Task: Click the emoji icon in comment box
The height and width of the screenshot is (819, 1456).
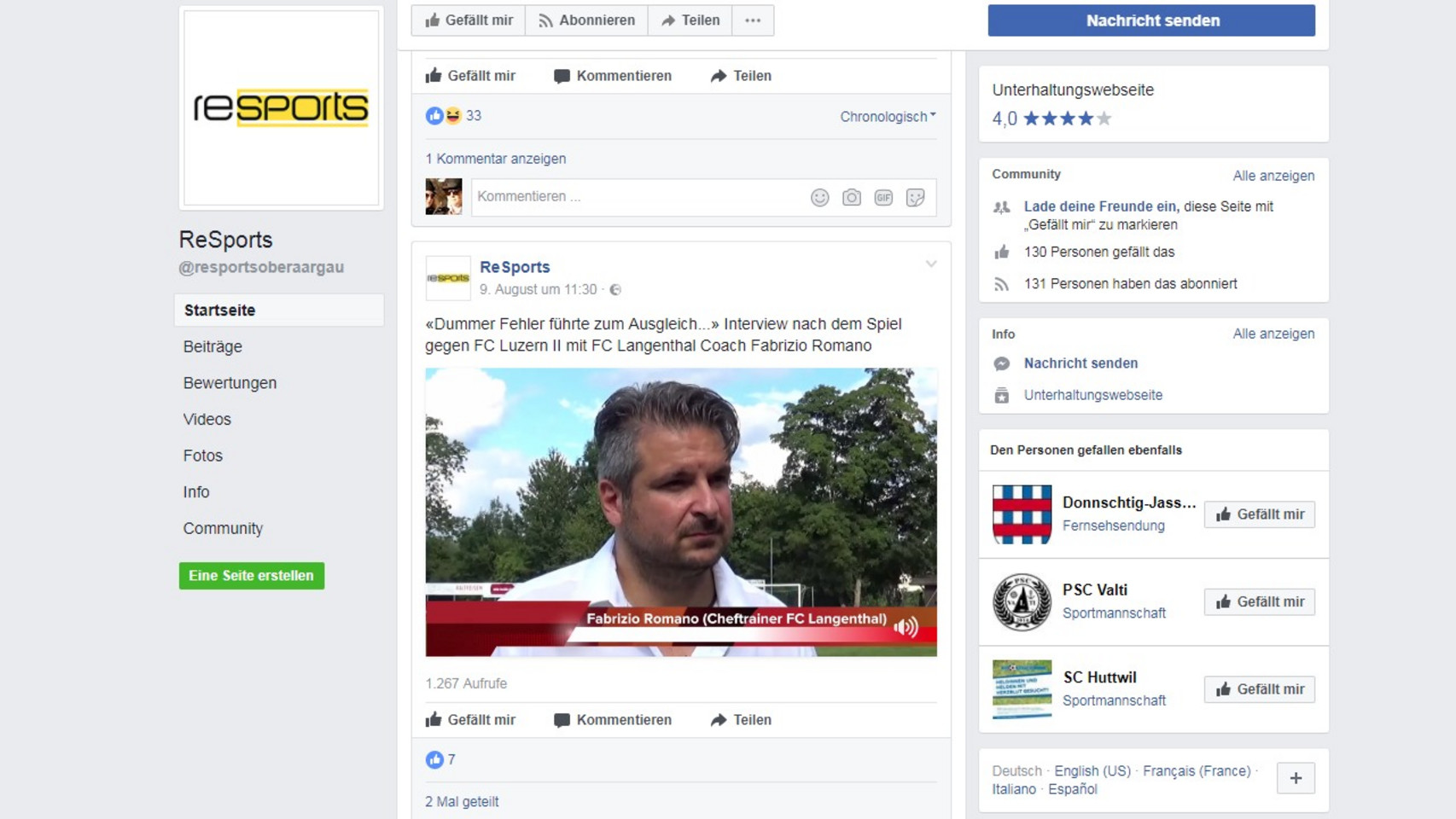Action: 819,197
